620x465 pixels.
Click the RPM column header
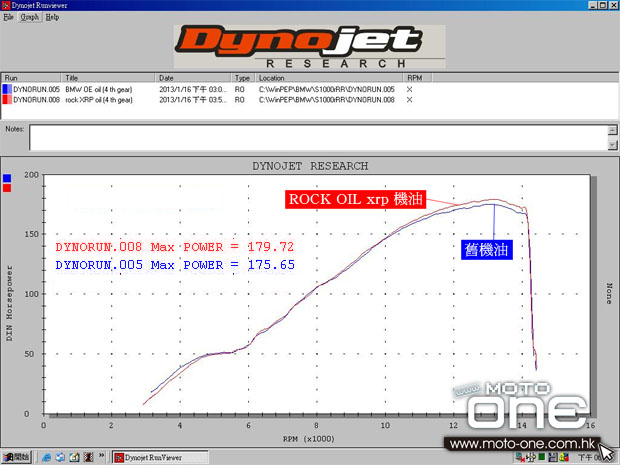click(x=417, y=78)
